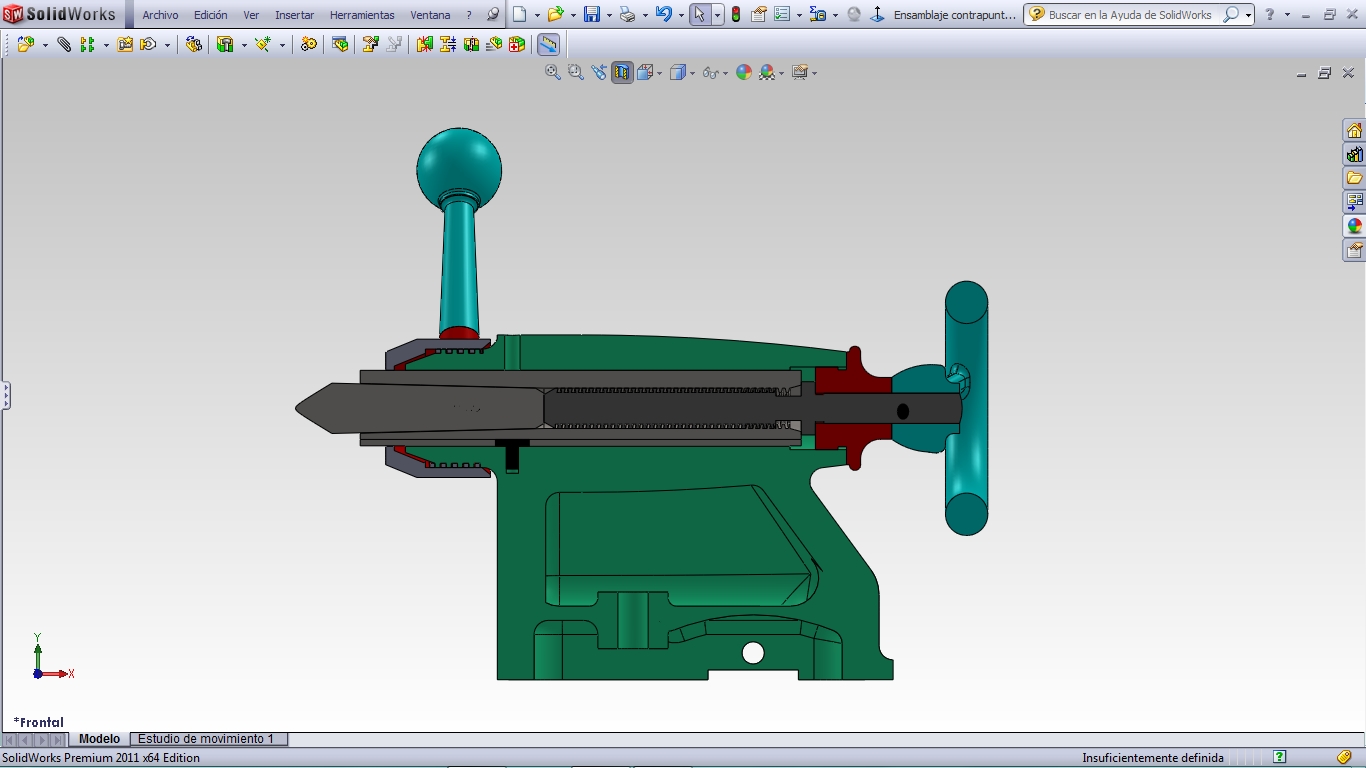Click the Mate paperclip icon
This screenshot has width=1366, height=768.
(x=64, y=45)
